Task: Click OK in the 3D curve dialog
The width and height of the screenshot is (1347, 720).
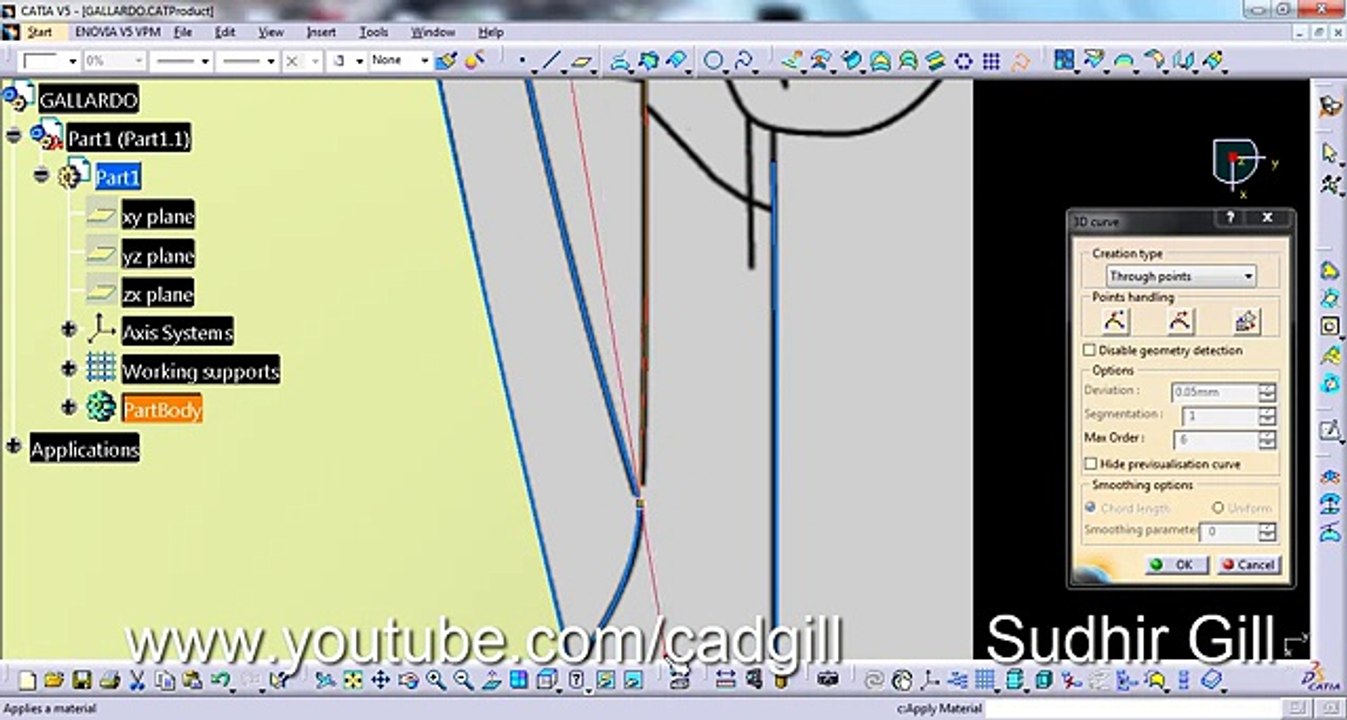Action: coord(1176,565)
